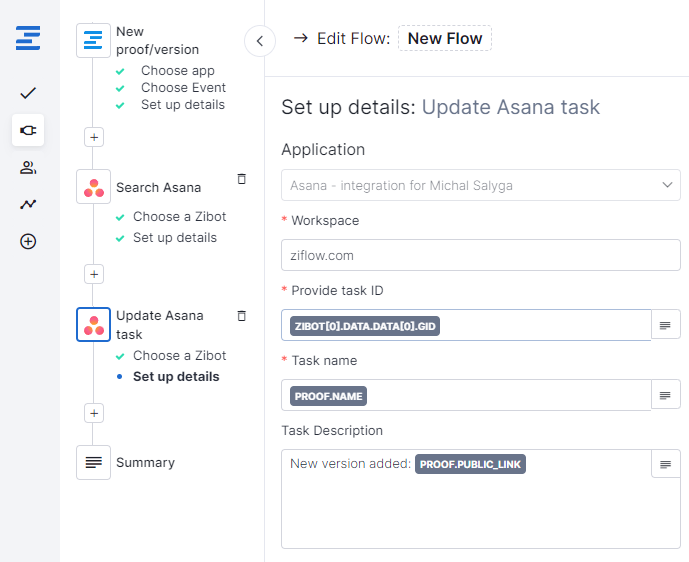Click the Workspace input field
Image resolution: width=689 pixels, height=562 pixels.
pos(480,255)
